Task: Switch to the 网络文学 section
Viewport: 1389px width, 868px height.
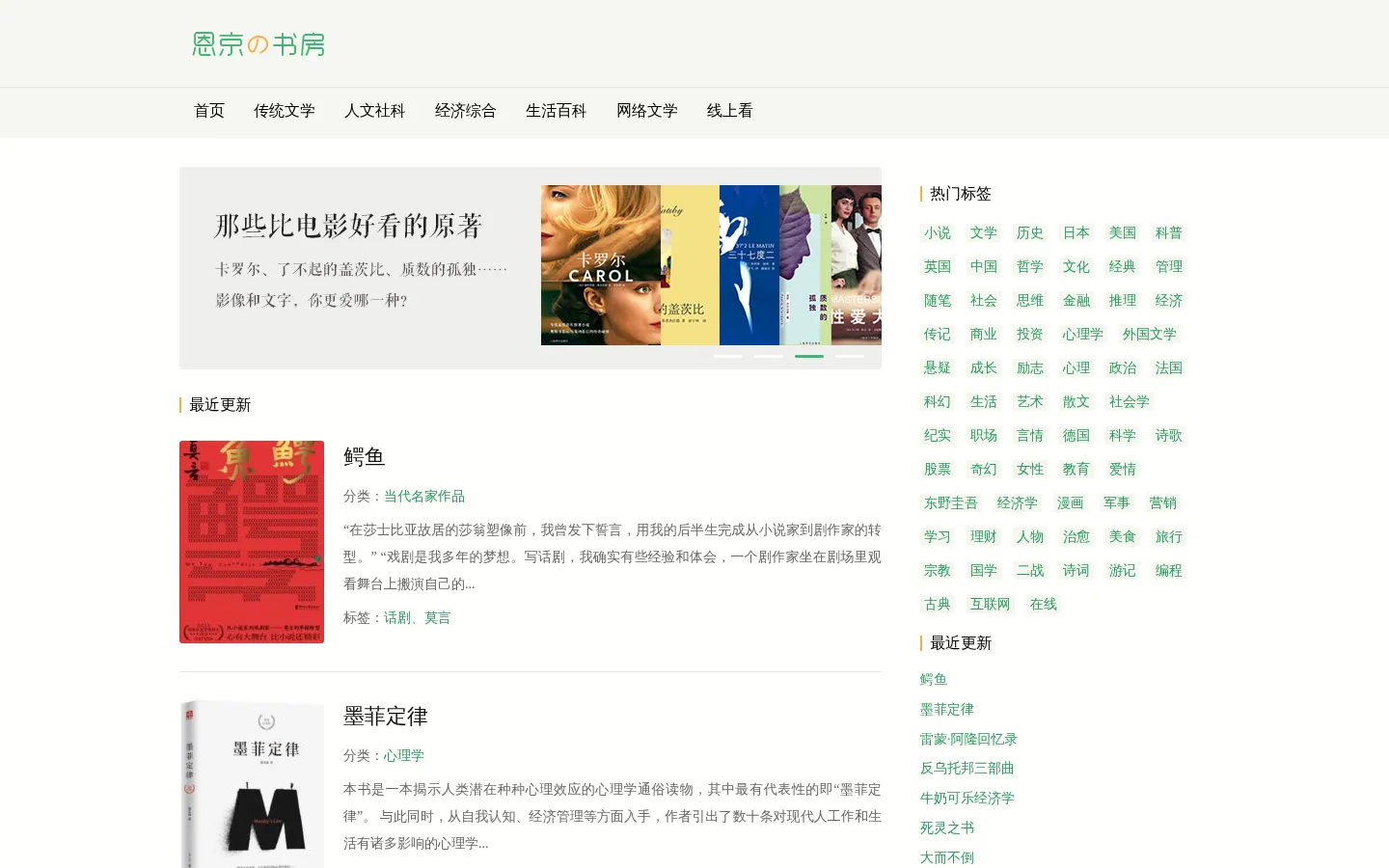Action: click(x=647, y=111)
